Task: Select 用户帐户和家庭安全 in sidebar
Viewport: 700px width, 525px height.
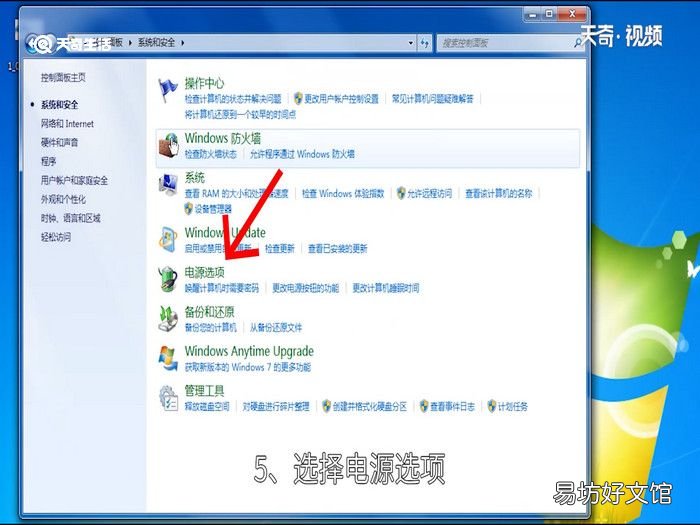Action: [x=74, y=180]
